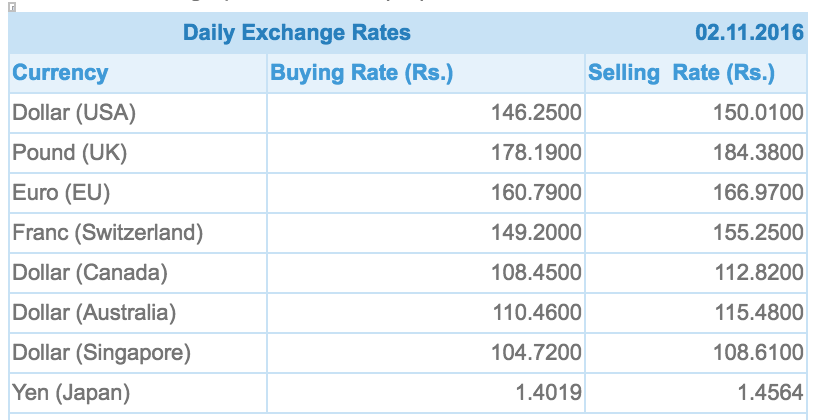824x420 pixels.
Task: Click the Currency column header
Action: coord(60,73)
